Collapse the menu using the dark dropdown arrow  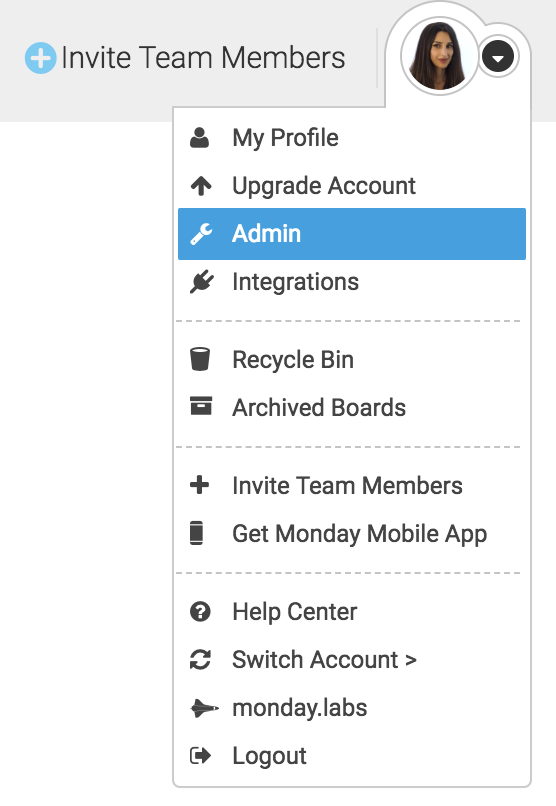[497, 57]
